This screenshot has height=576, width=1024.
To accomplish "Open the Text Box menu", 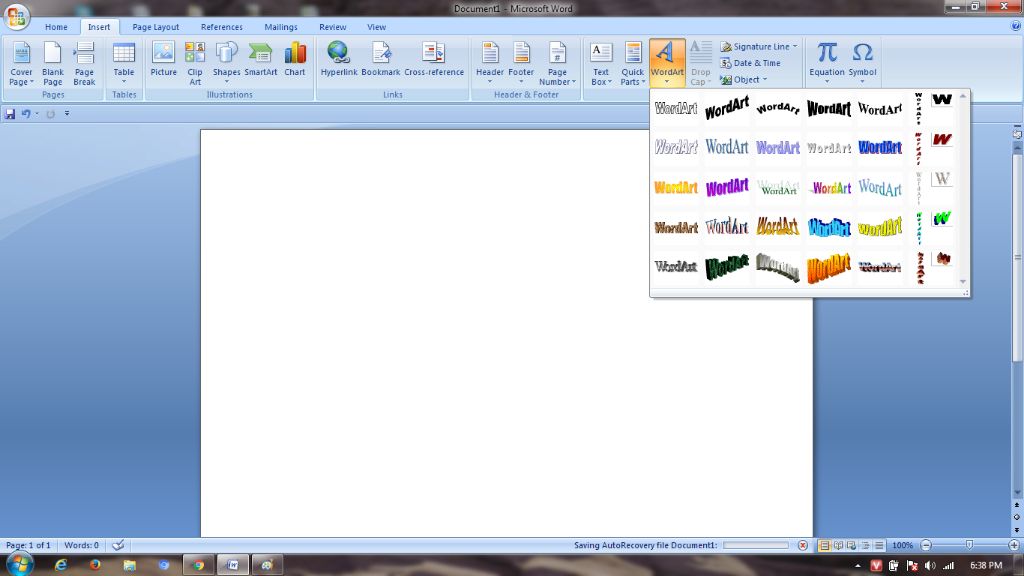I will (x=601, y=63).
